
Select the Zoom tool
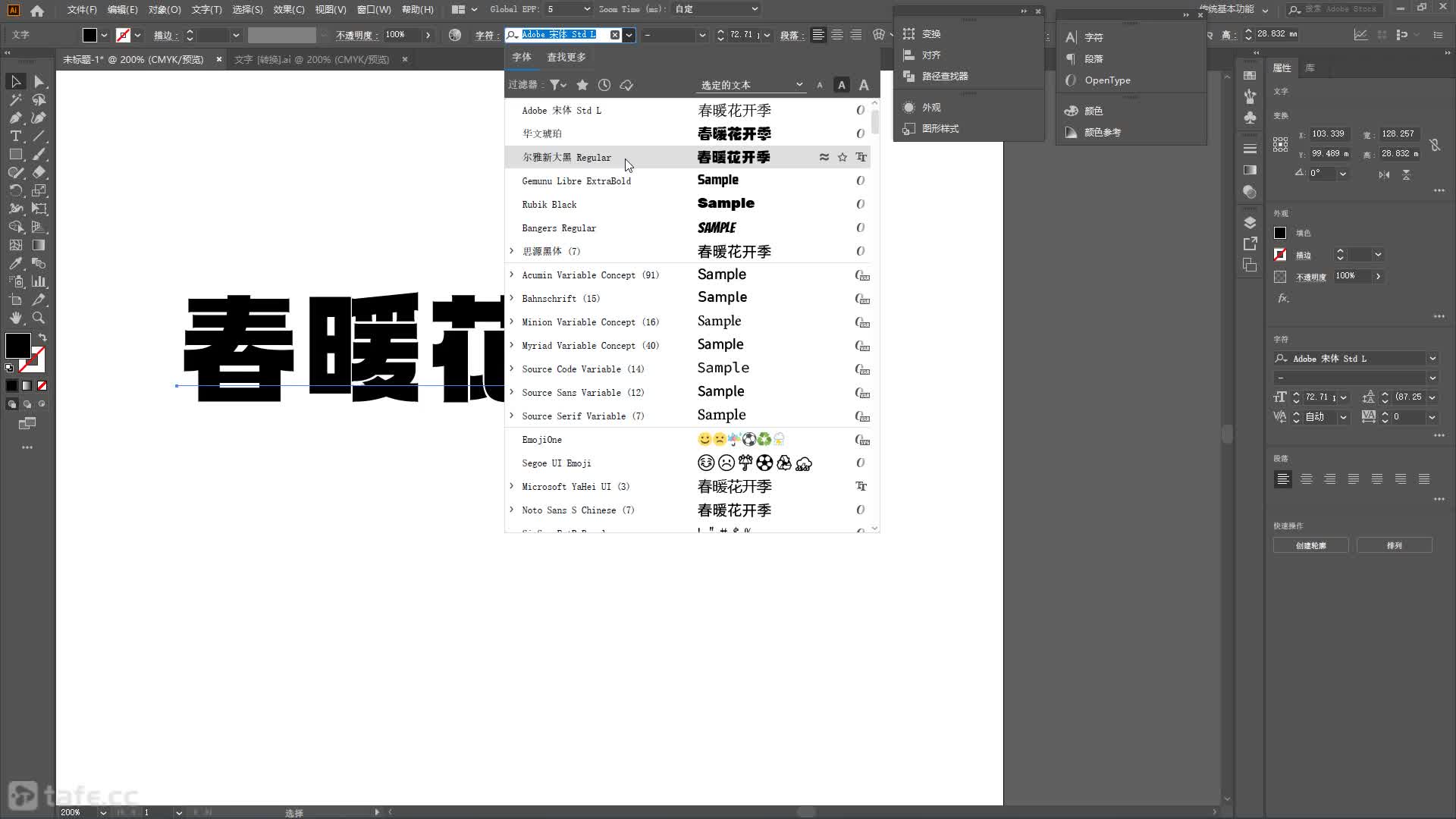(39, 318)
